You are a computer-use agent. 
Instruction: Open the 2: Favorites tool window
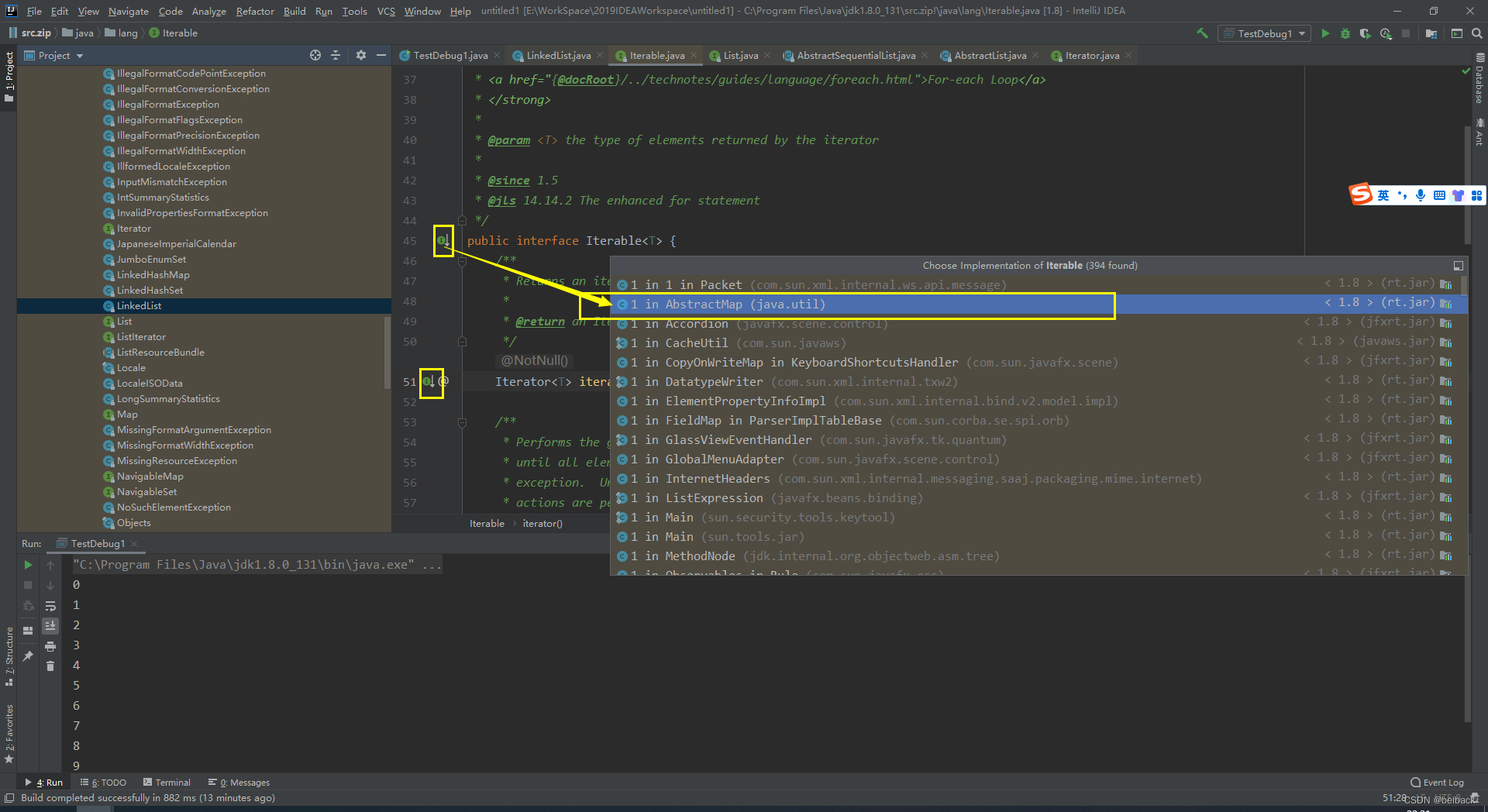pos(9,734)
